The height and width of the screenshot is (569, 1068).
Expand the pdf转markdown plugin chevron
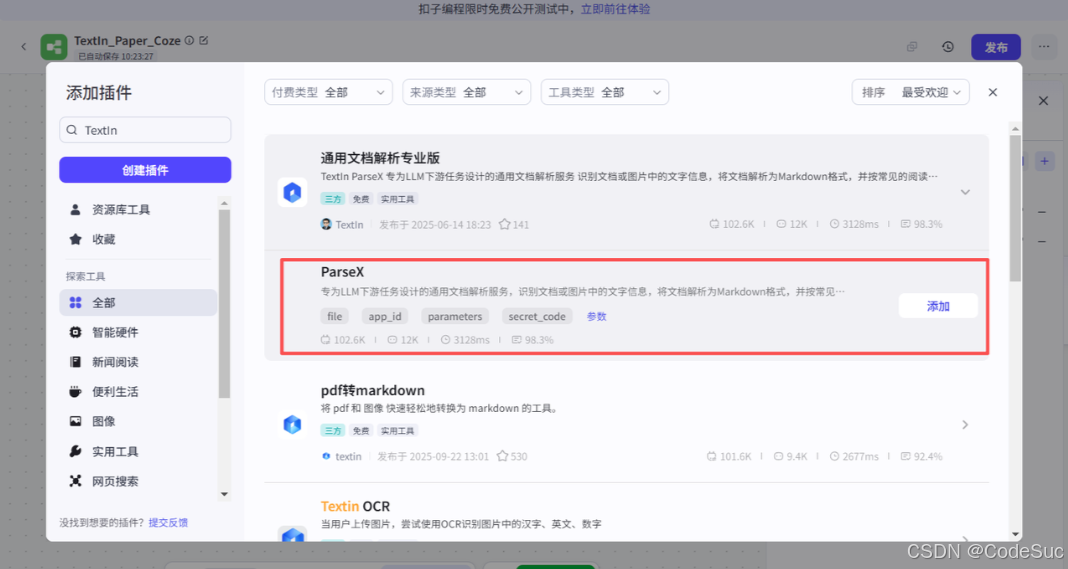click(x=965, y=425)
